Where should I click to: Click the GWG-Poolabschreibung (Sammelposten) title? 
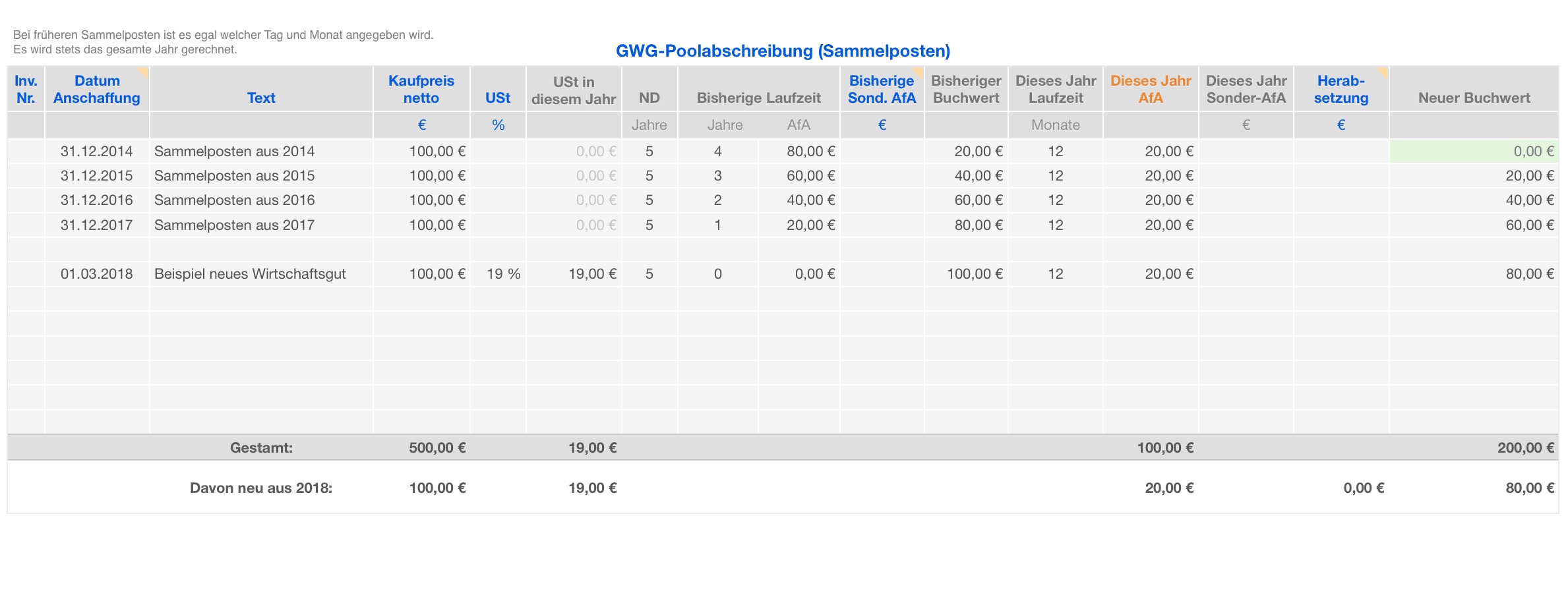783,51
